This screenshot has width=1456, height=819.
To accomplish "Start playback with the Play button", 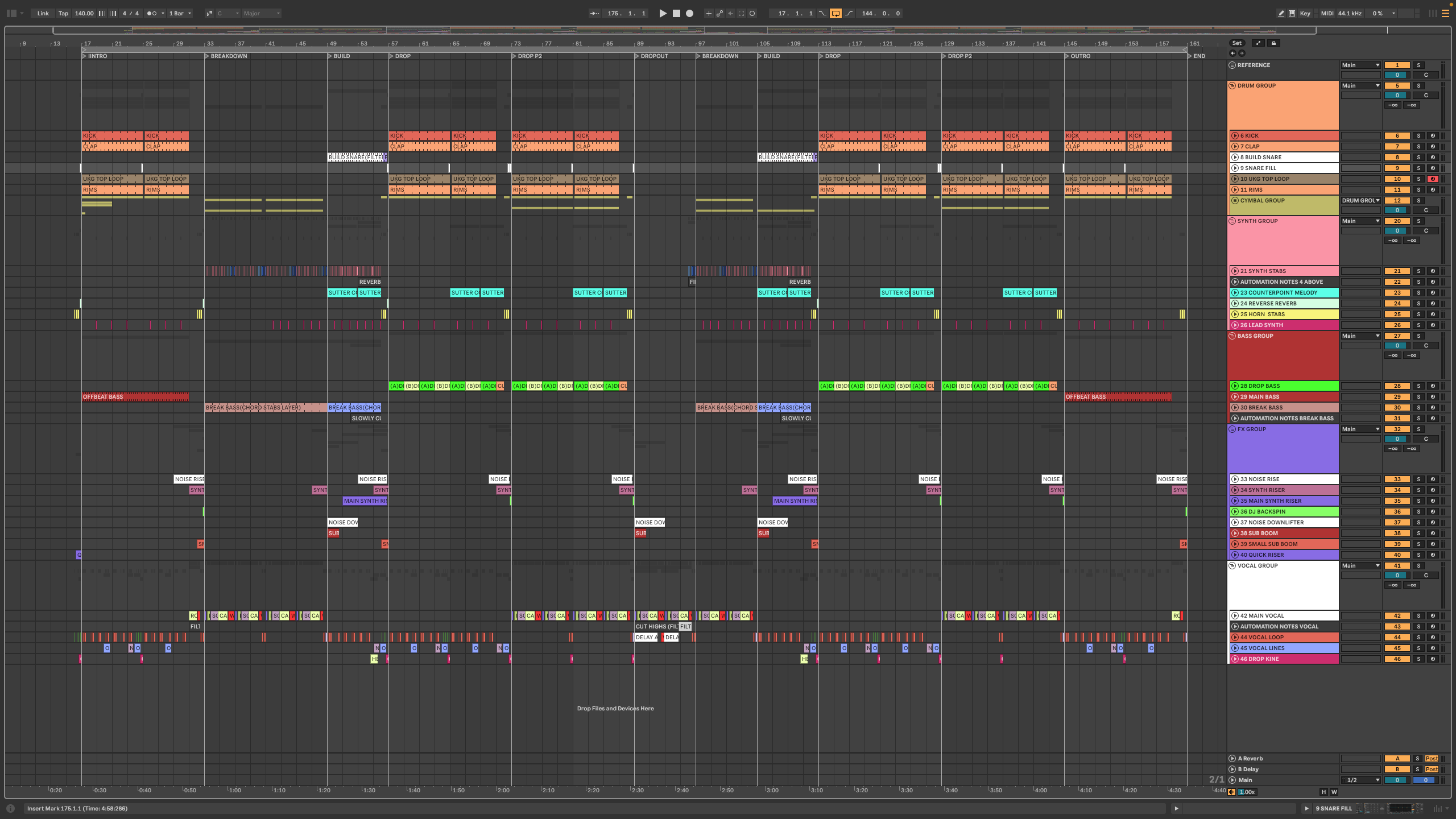I will [663, 13].
